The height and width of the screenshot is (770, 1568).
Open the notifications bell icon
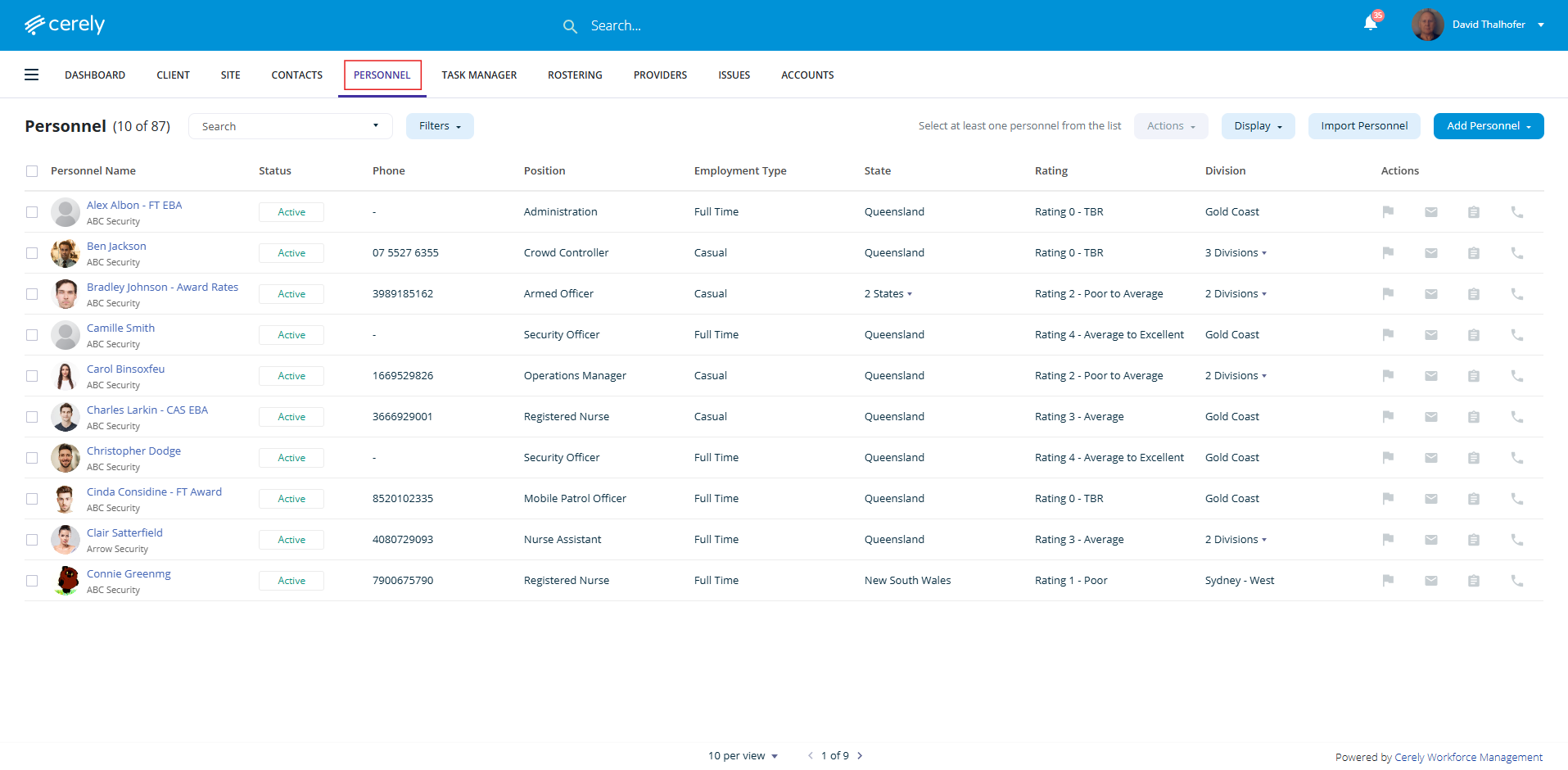[1370, 24]
